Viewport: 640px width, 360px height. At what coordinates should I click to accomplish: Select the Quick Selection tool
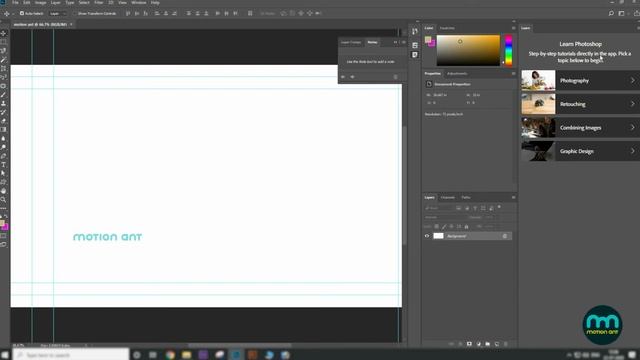(4, 60)
